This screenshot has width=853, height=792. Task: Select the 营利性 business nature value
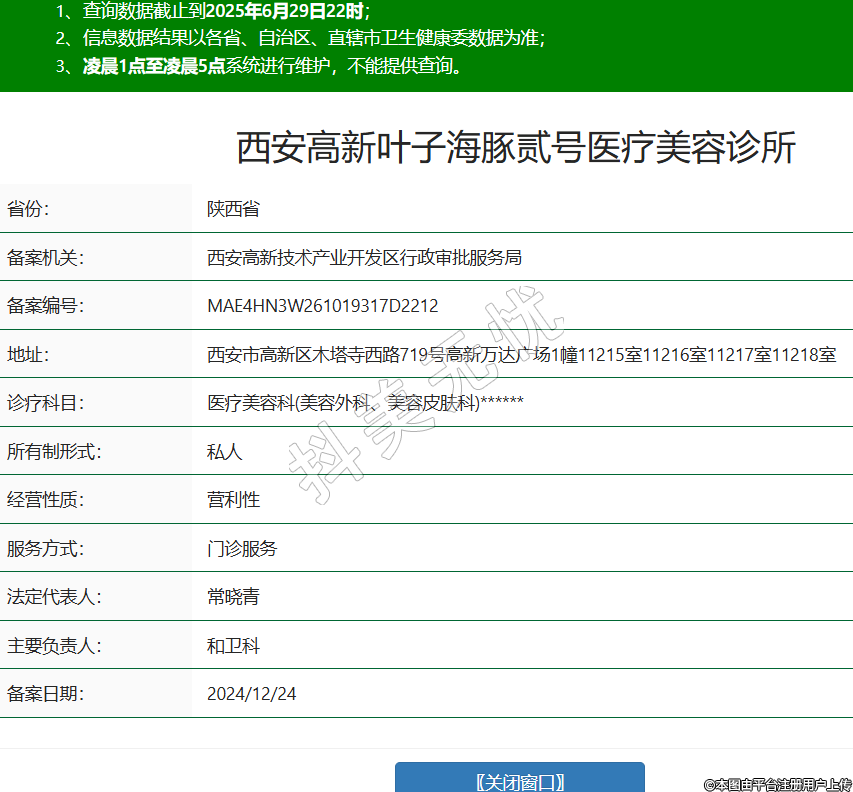click(x=233, y=500)
